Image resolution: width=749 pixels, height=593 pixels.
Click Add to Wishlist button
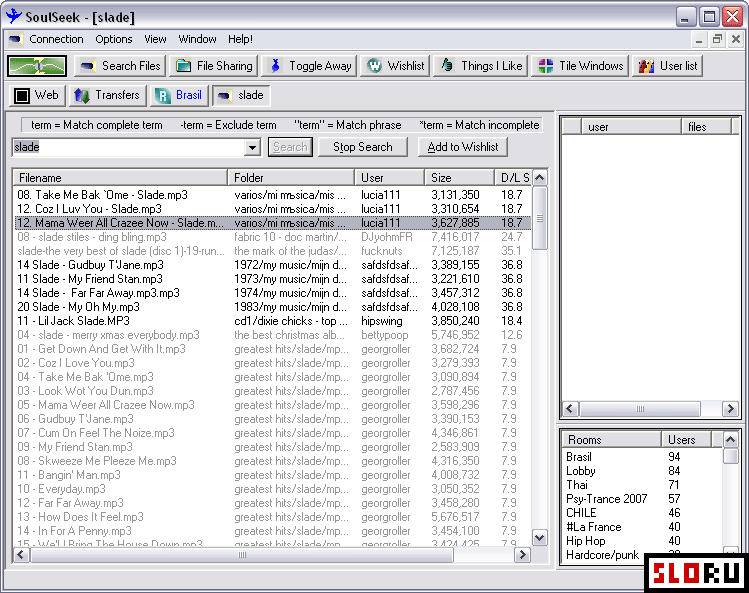462,147
